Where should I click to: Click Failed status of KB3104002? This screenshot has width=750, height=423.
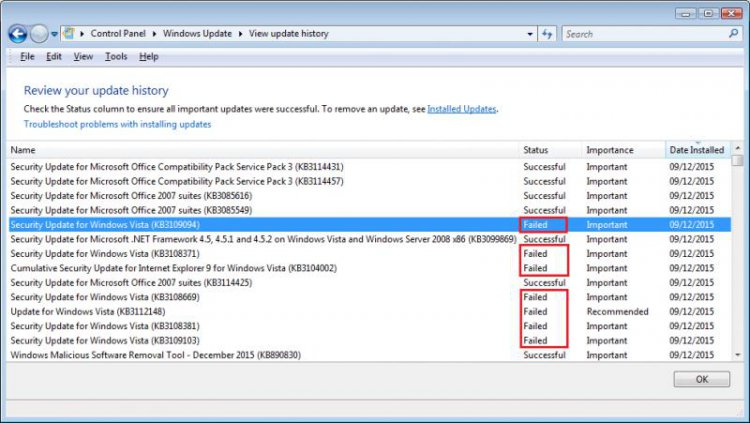coord(535,268)
